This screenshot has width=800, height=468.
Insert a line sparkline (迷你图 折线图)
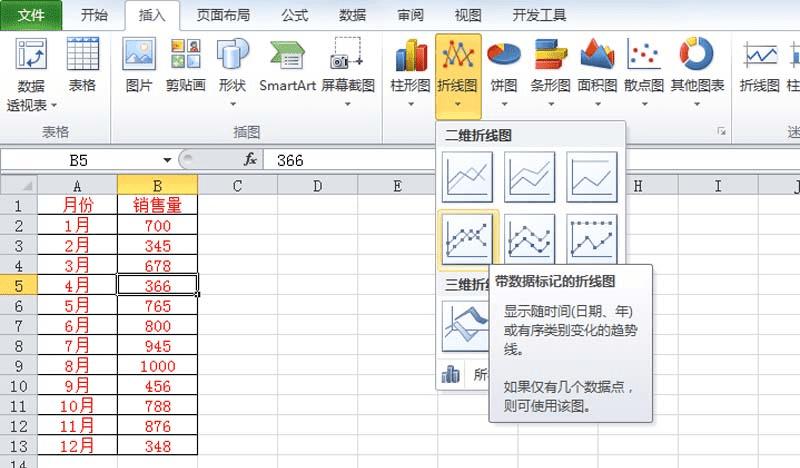tap(760, 66)
